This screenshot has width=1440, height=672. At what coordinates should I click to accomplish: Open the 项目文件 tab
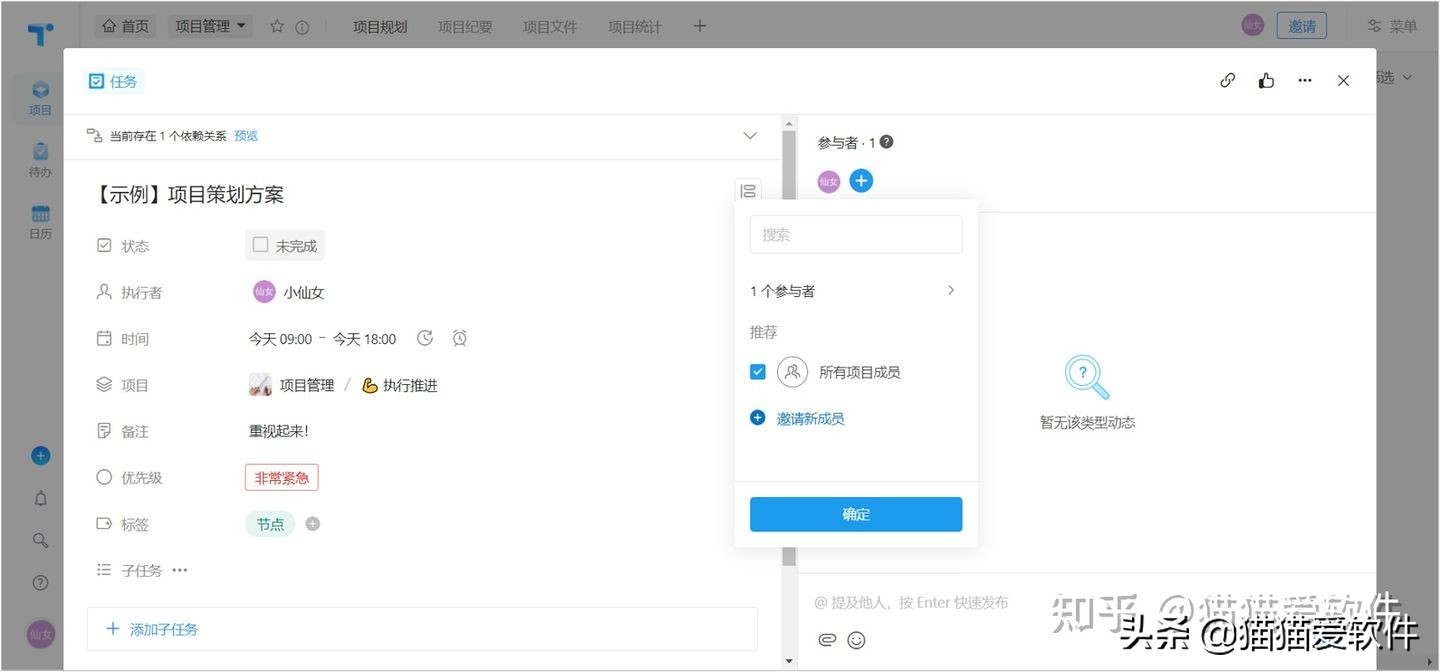coord(549,27)
